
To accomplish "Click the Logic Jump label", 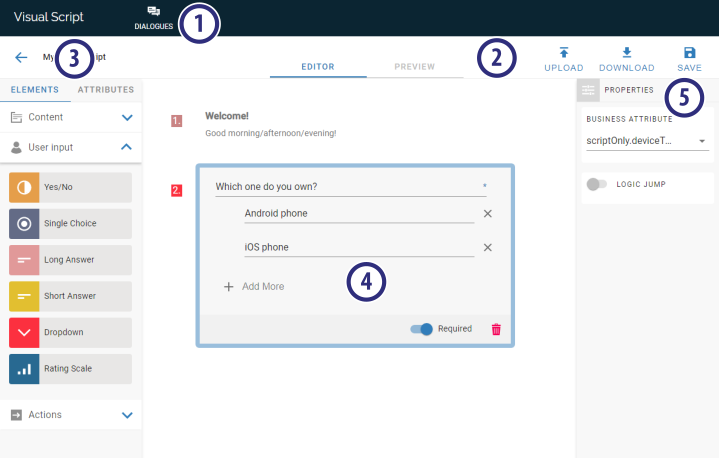I will coord(641,184).
